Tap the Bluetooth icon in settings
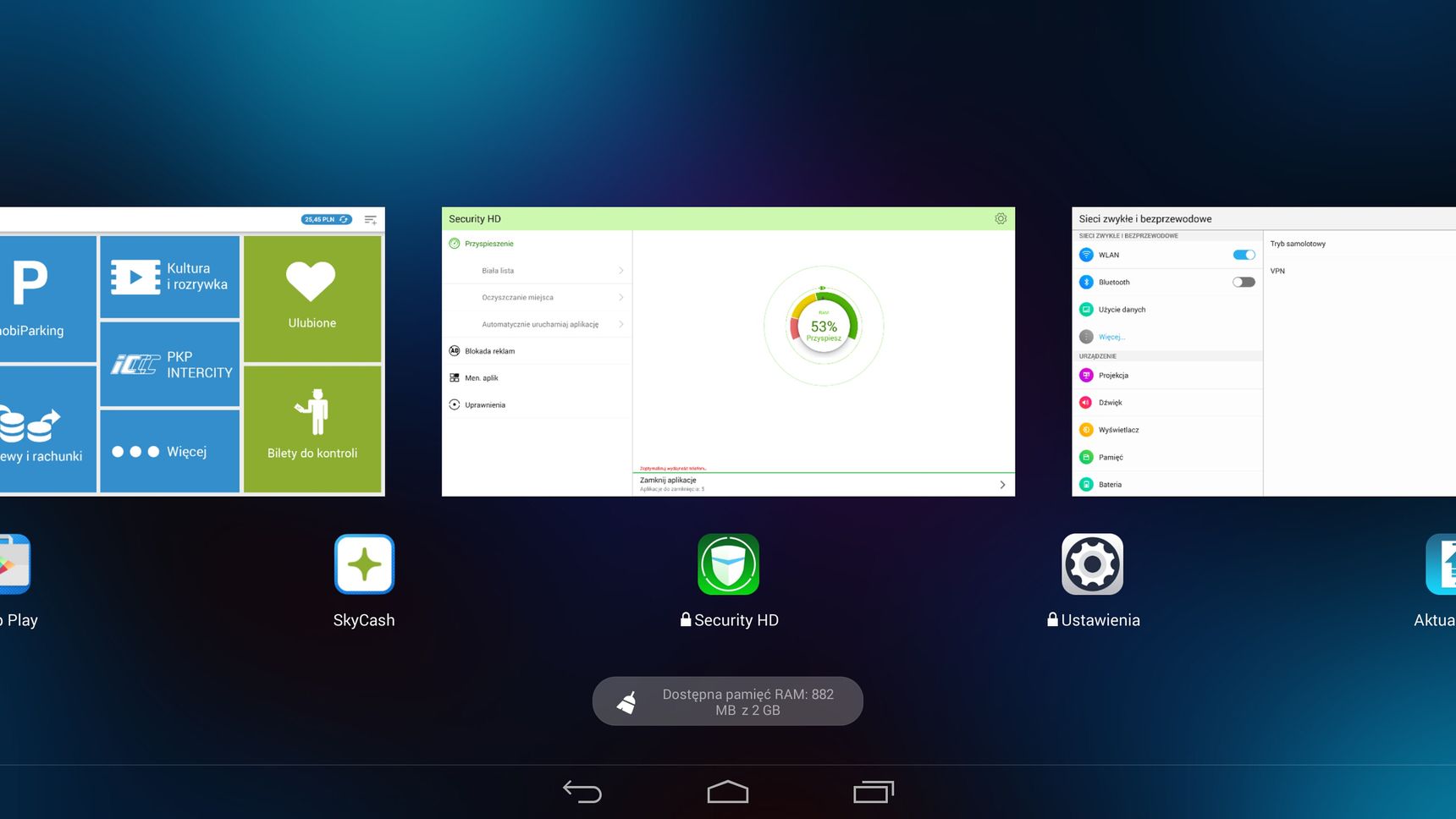This screenshot has width=1456, height=819. pos(1086,282)
